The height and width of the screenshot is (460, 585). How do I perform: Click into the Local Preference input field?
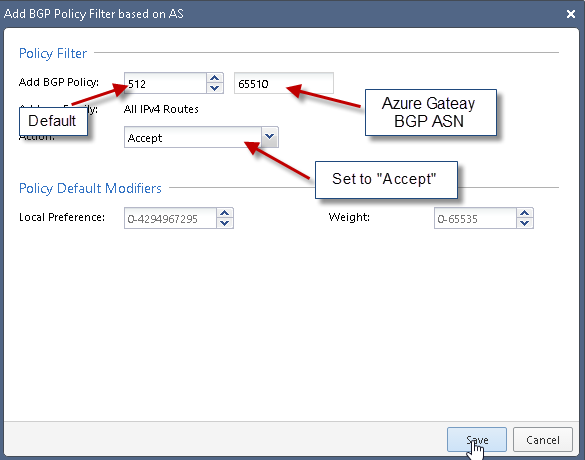(170, 218)
